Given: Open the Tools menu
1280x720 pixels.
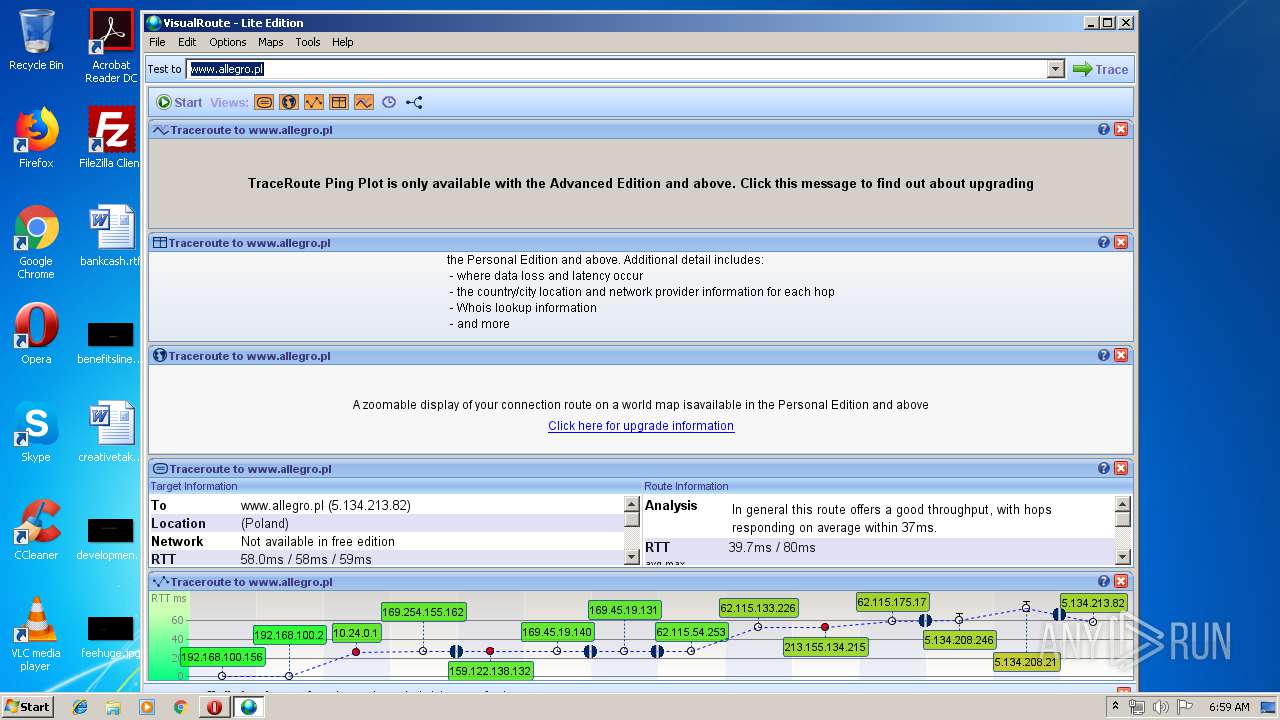Looking at the screenshot, I should (x=308, y=42).
